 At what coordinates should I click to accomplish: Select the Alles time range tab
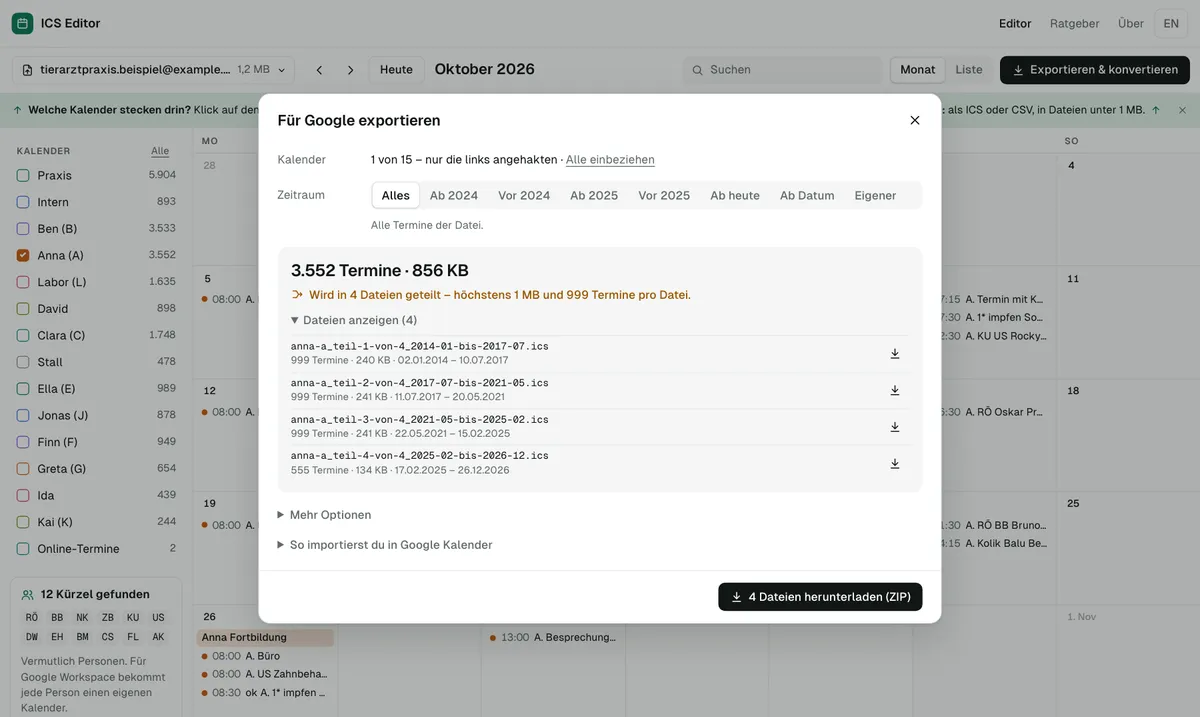pos(396,195)
